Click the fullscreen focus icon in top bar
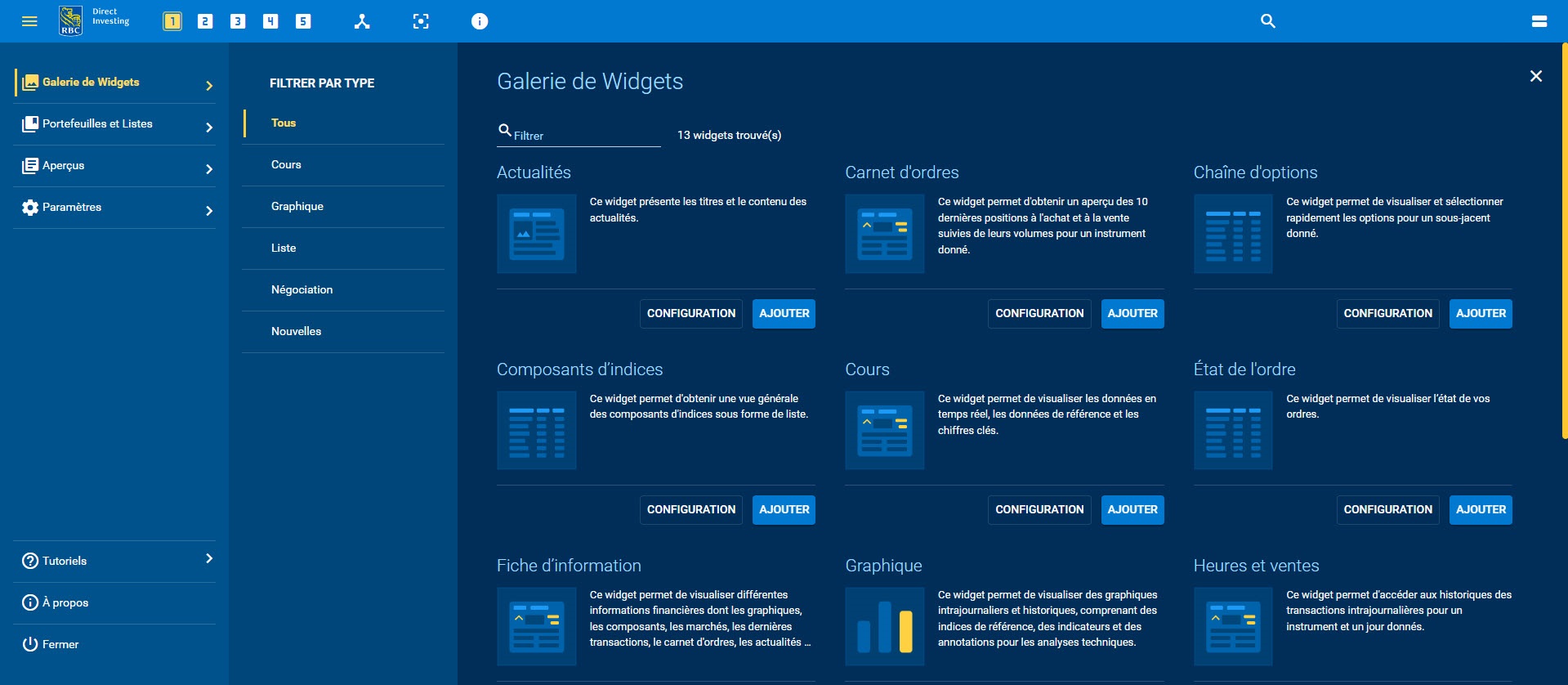This screenshot has width=1568, height=685. 421,21
